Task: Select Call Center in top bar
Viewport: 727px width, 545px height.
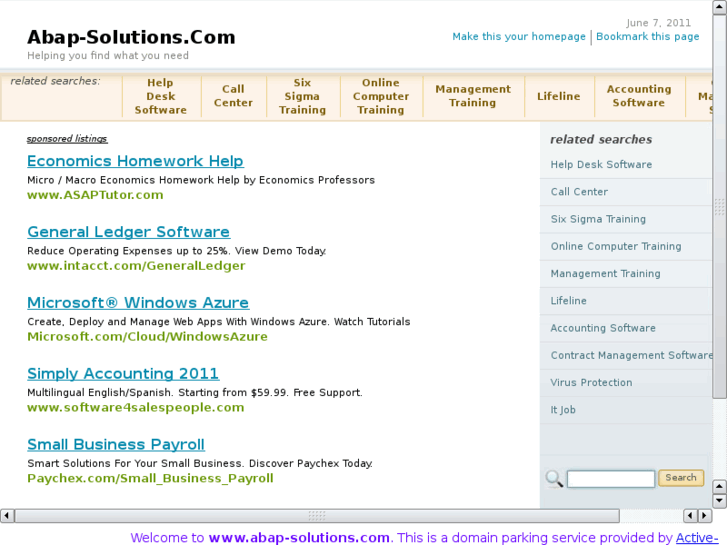Action: 233,96
